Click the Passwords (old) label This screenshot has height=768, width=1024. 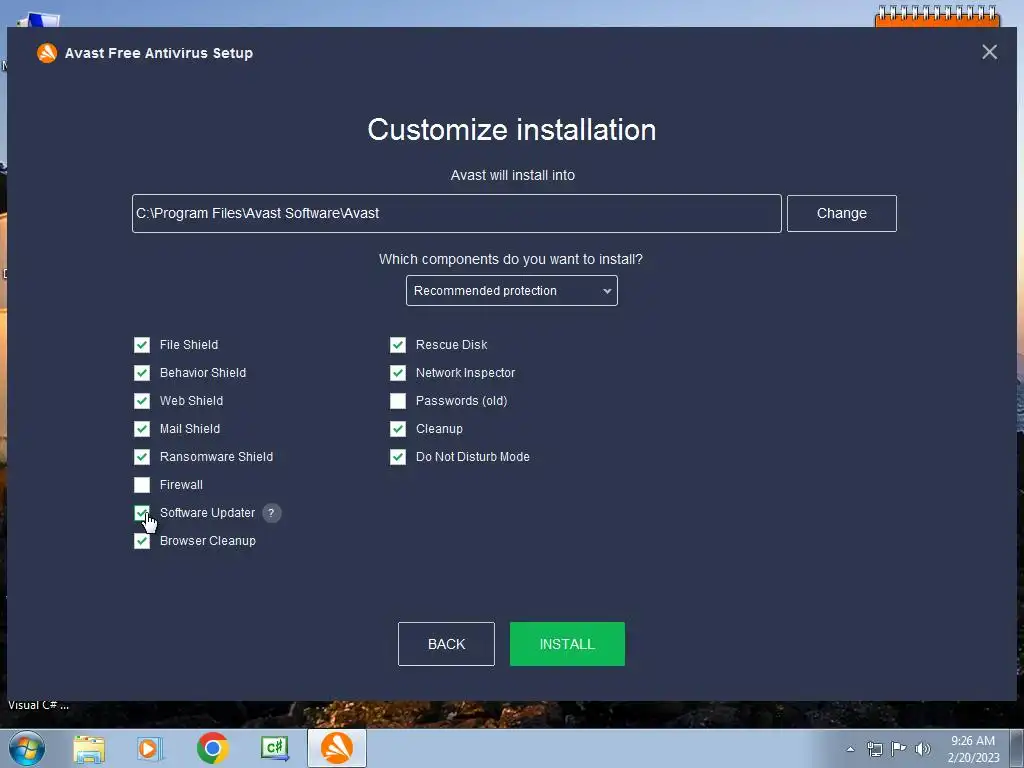462,401
